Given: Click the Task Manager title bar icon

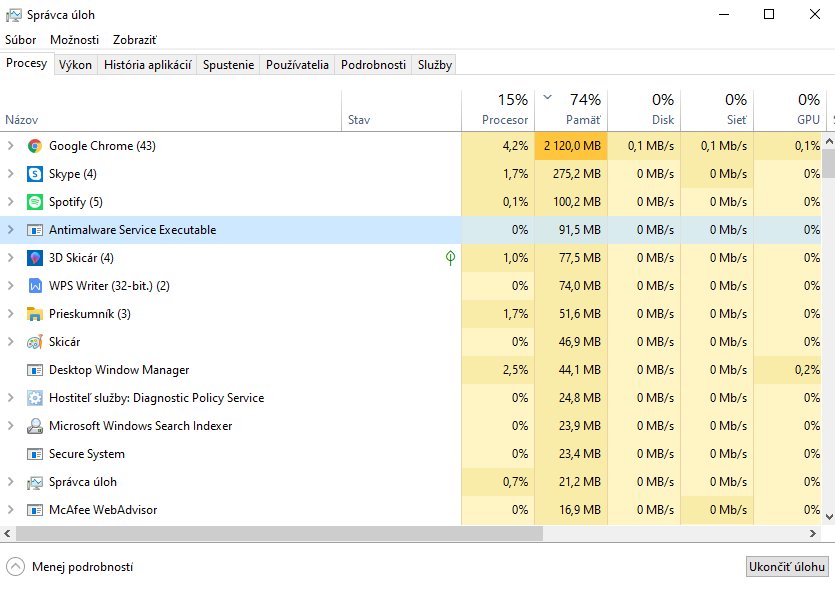Looking at the screenshot, I should coord(13,15).
